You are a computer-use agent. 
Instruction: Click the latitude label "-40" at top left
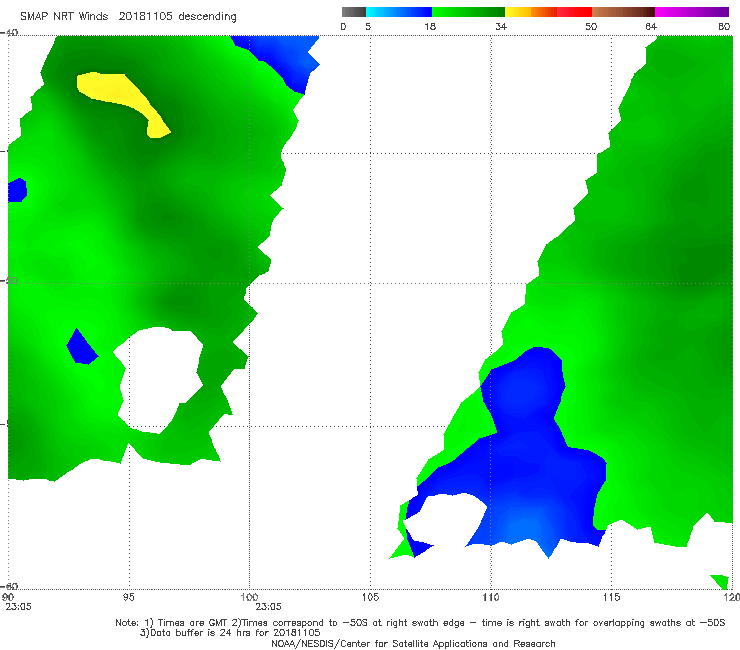(9, 33)
